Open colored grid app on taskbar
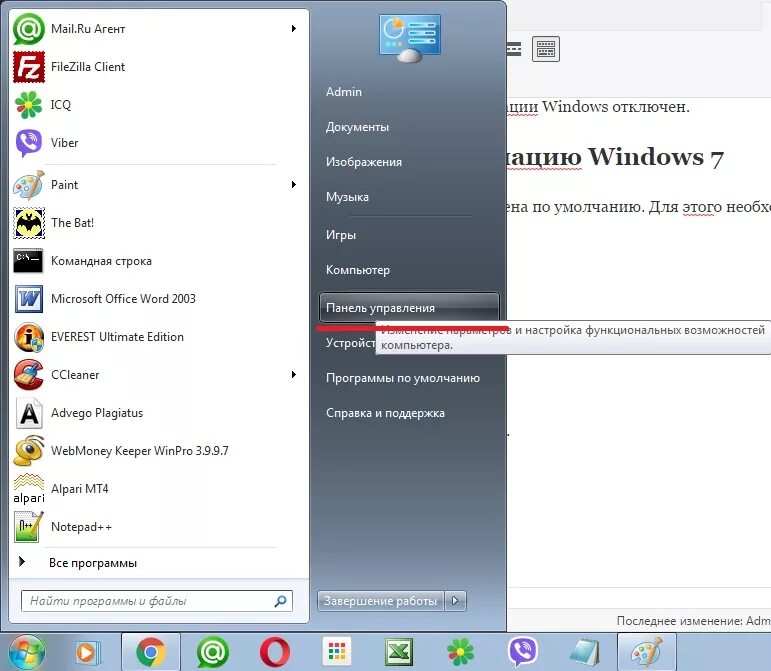This screenshot has width=771, height=671. [x=337, y=652]
